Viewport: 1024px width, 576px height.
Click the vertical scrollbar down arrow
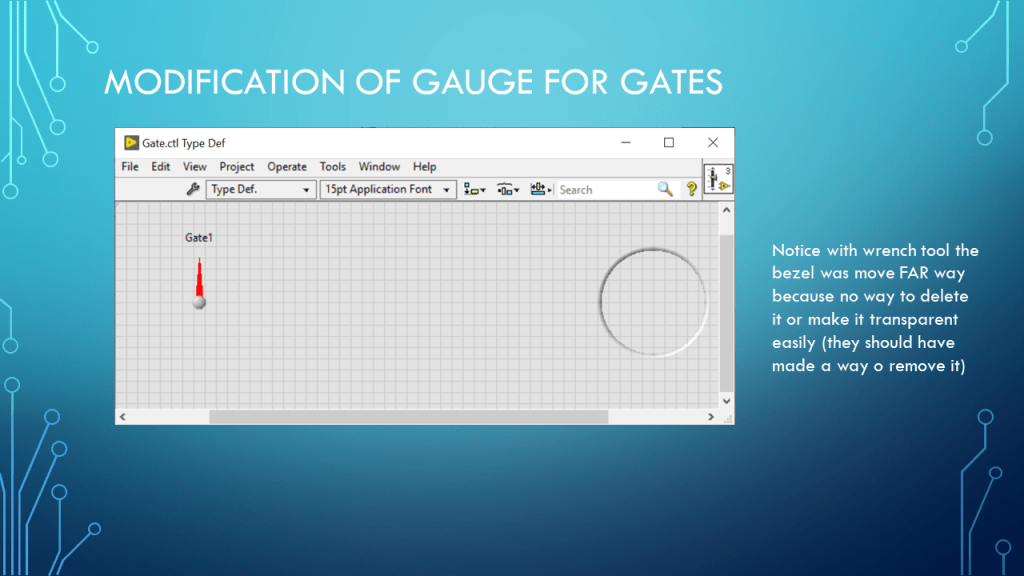(727, 400)
